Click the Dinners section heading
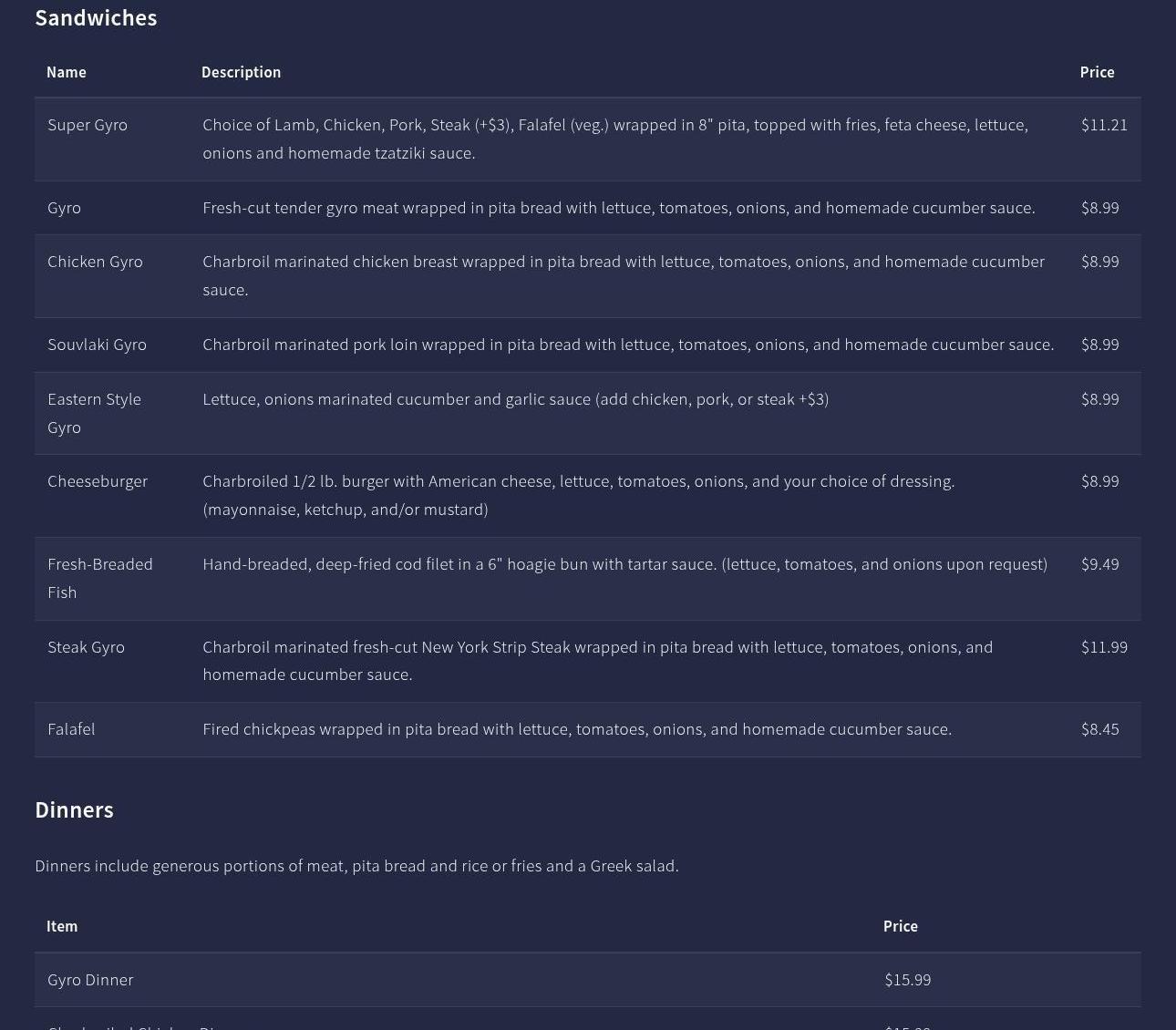1176x1030 pixels. pyautogui.click(x=74, y=810)
